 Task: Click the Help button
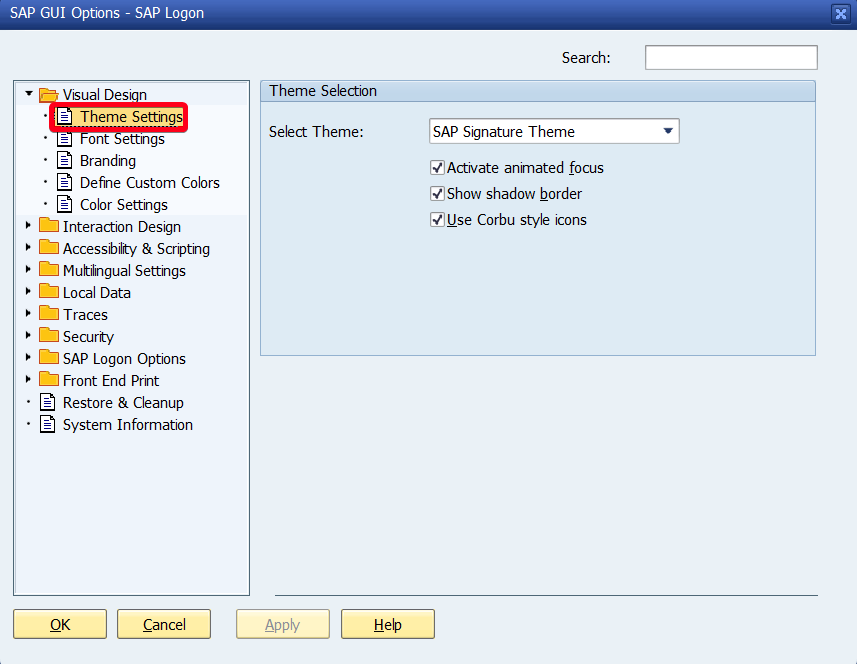coord(387,625)
